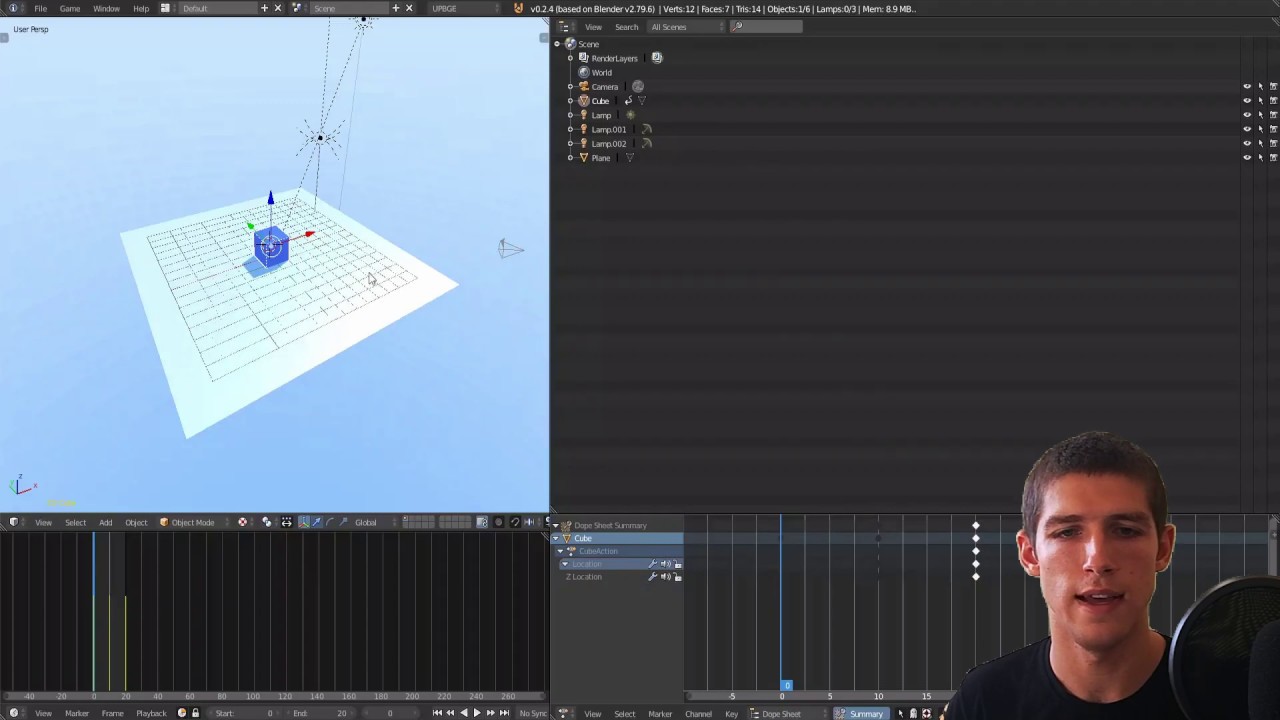The width and height of the screenshot is (1280, 720).
Task: Play the animation forward
Action: (476, 713)
